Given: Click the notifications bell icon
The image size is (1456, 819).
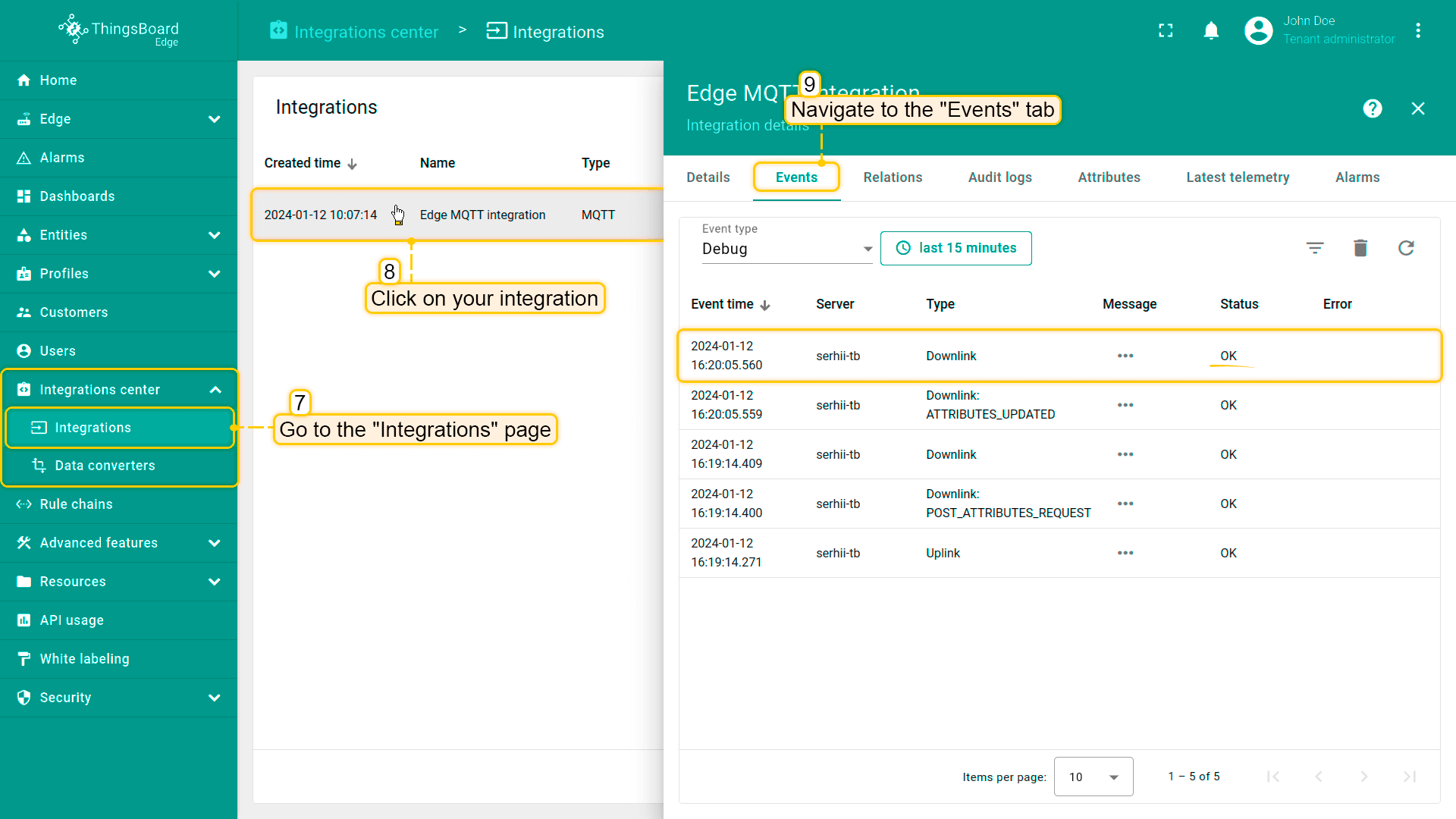Looking at the screenshot, I should coord(1211,31).
